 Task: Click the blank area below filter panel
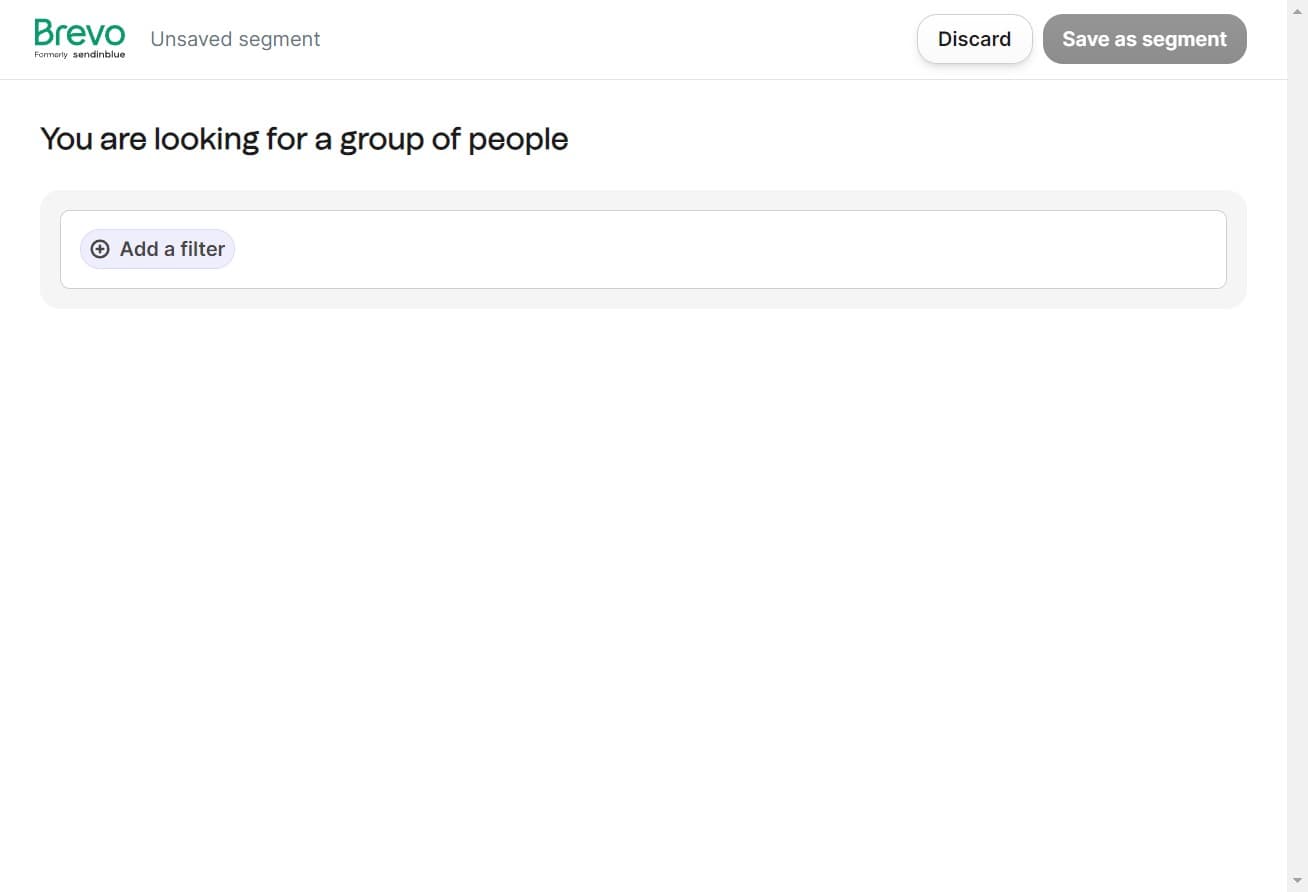tap(640, 550)
